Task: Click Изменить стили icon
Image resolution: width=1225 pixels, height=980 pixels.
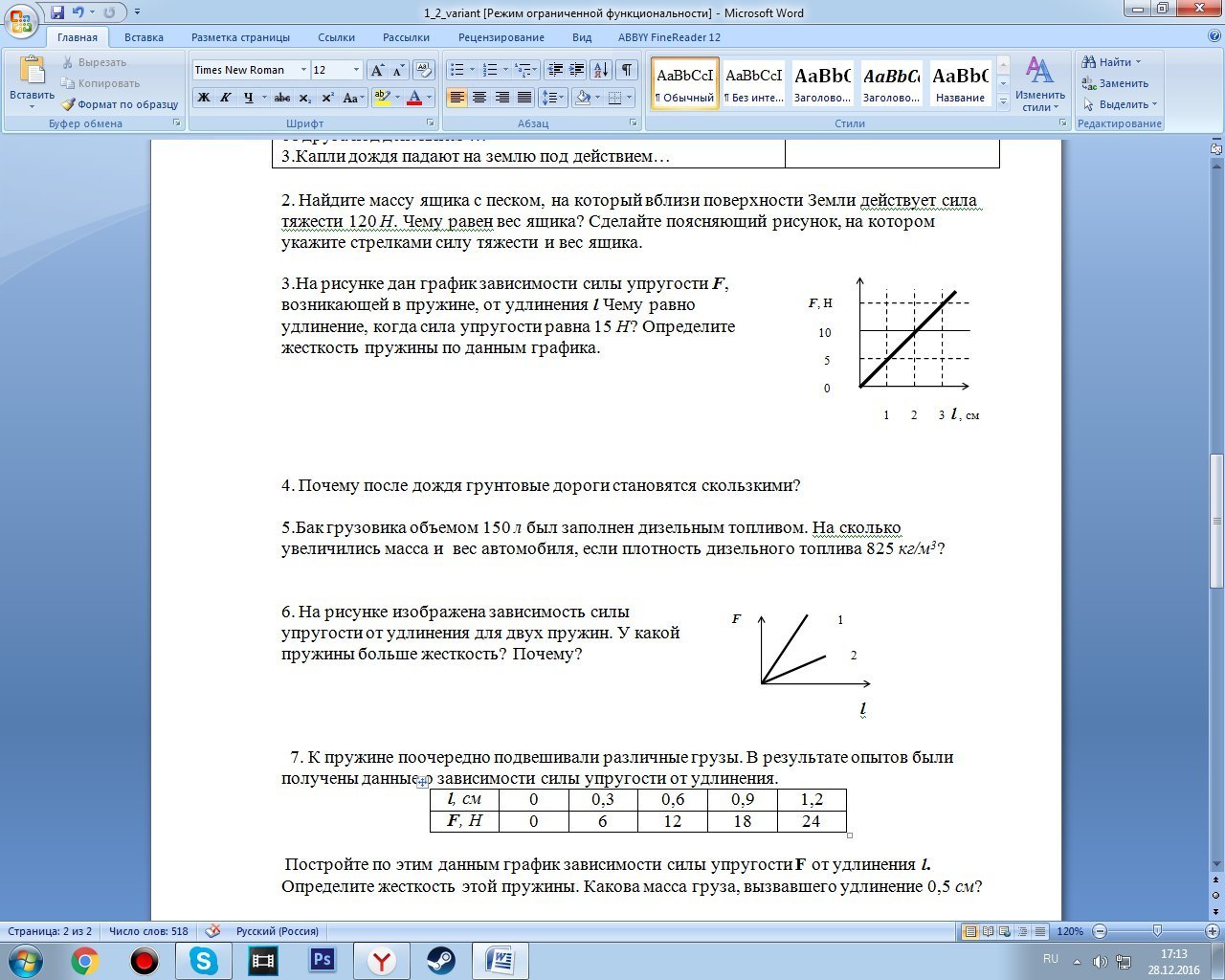Action: (1039, 82)
